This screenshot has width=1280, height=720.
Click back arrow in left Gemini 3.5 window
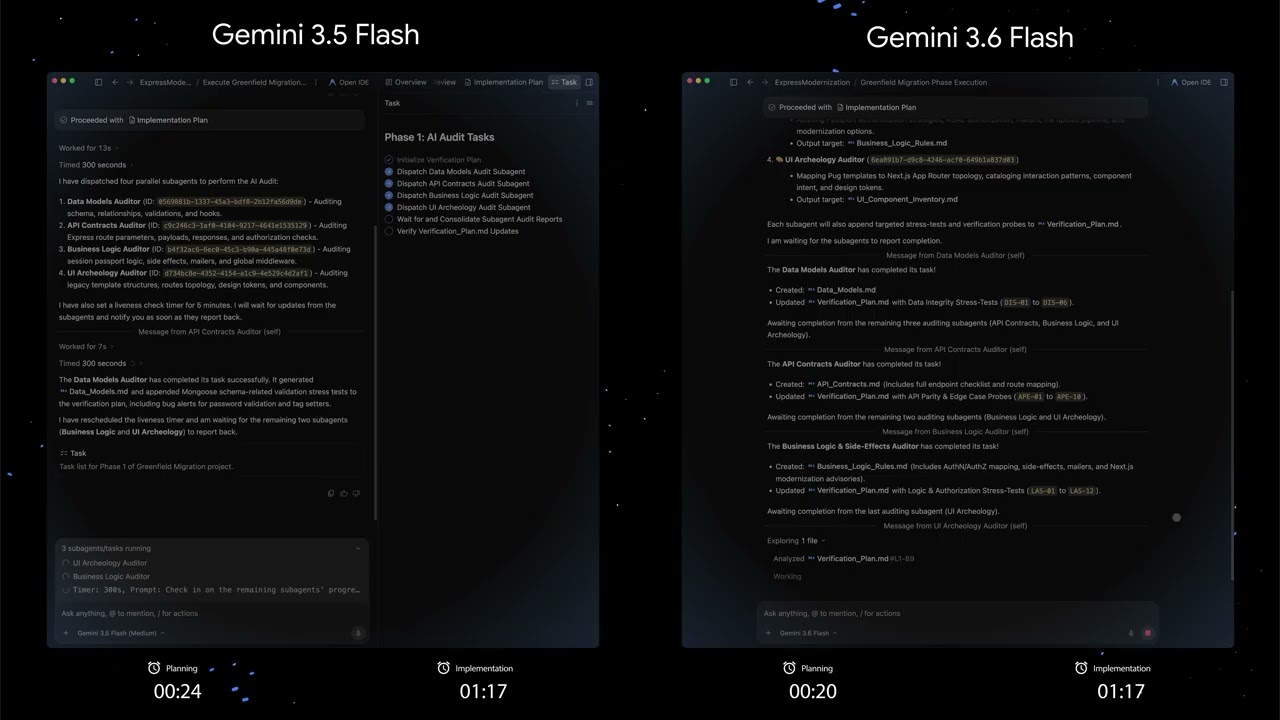click(115, 82)
